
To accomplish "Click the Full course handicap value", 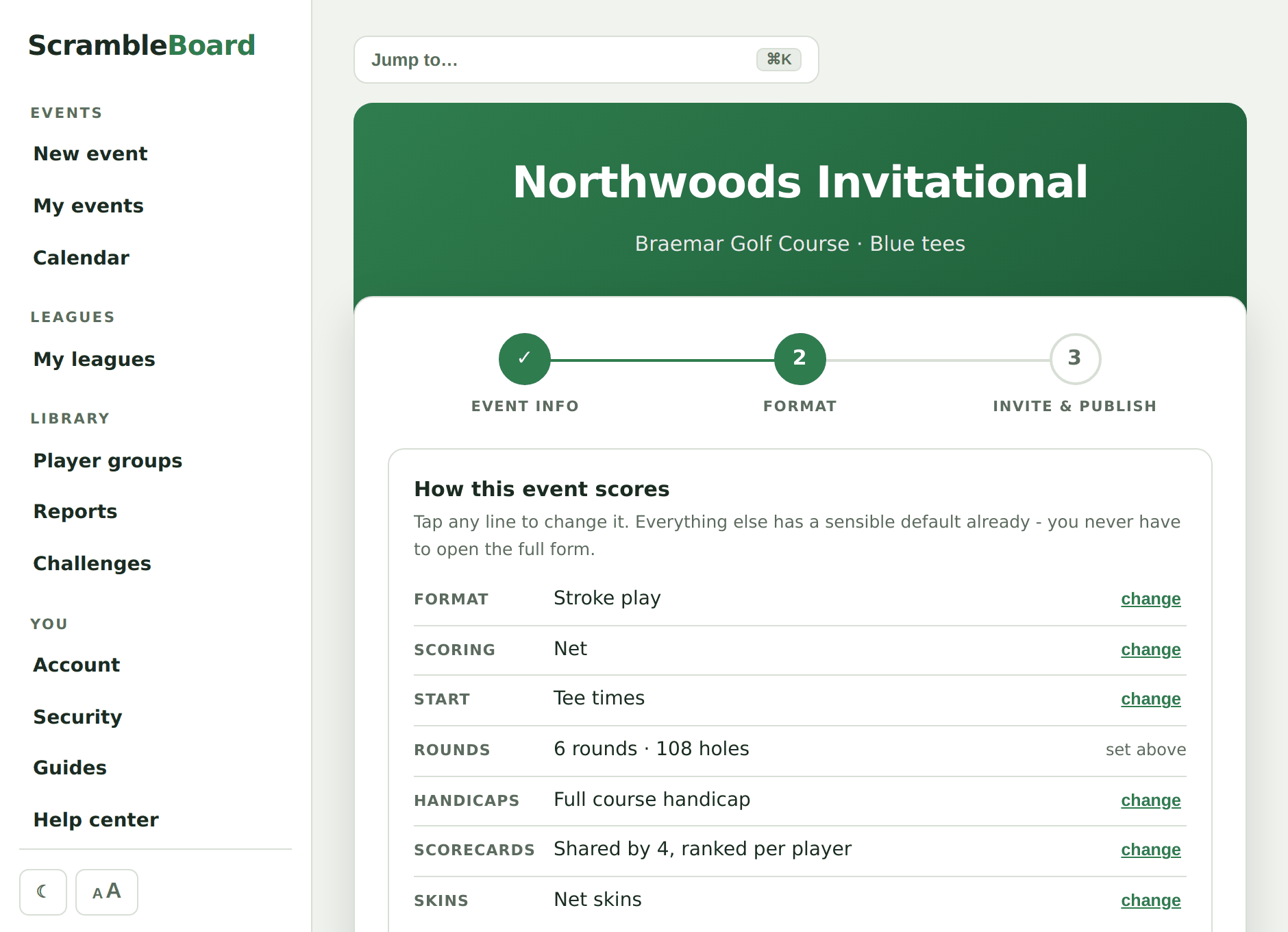I will 652,800.
